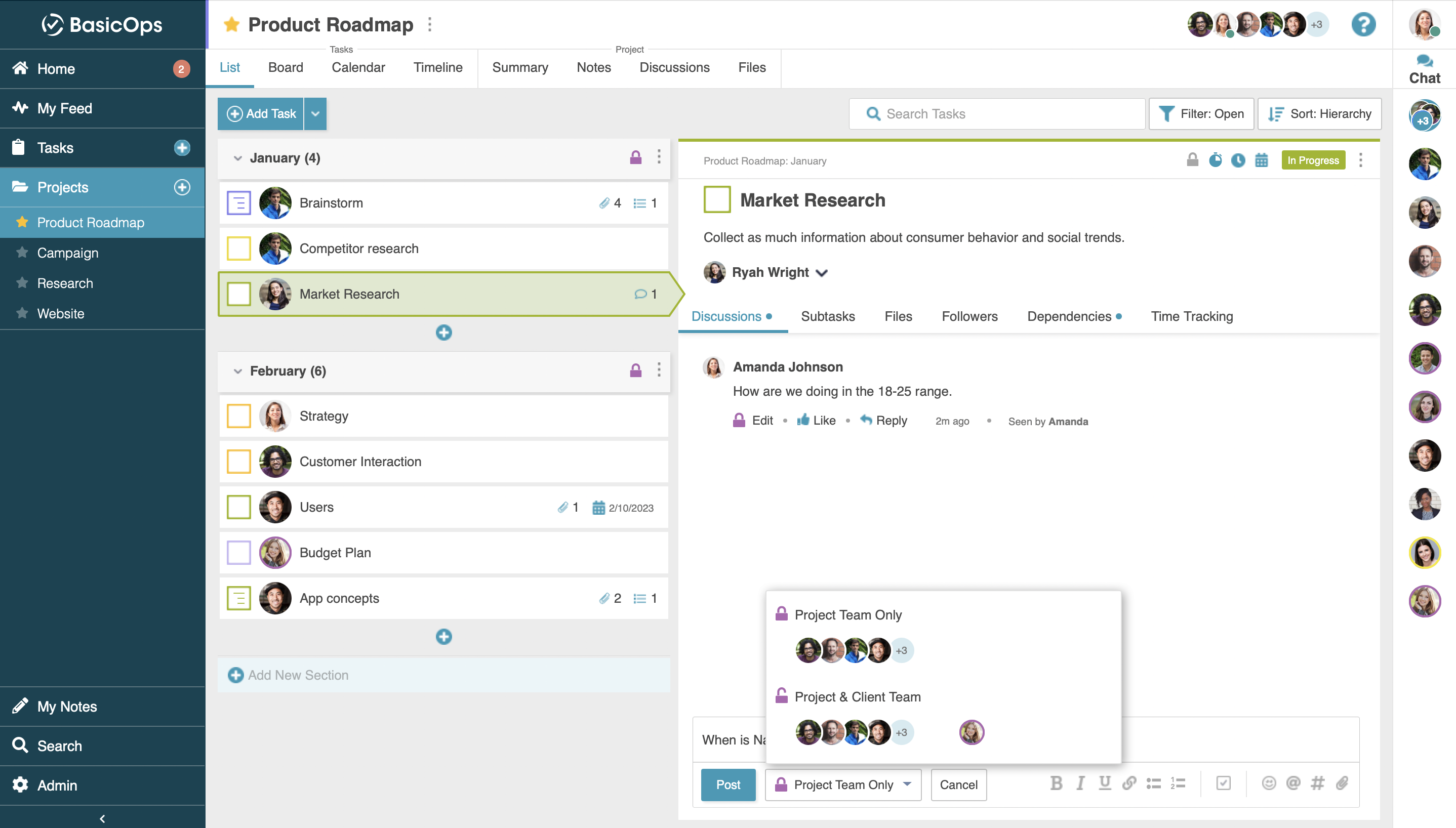Switch to the Timeline tab
The width and height of the screenshot is (1456, 828).
438,67
